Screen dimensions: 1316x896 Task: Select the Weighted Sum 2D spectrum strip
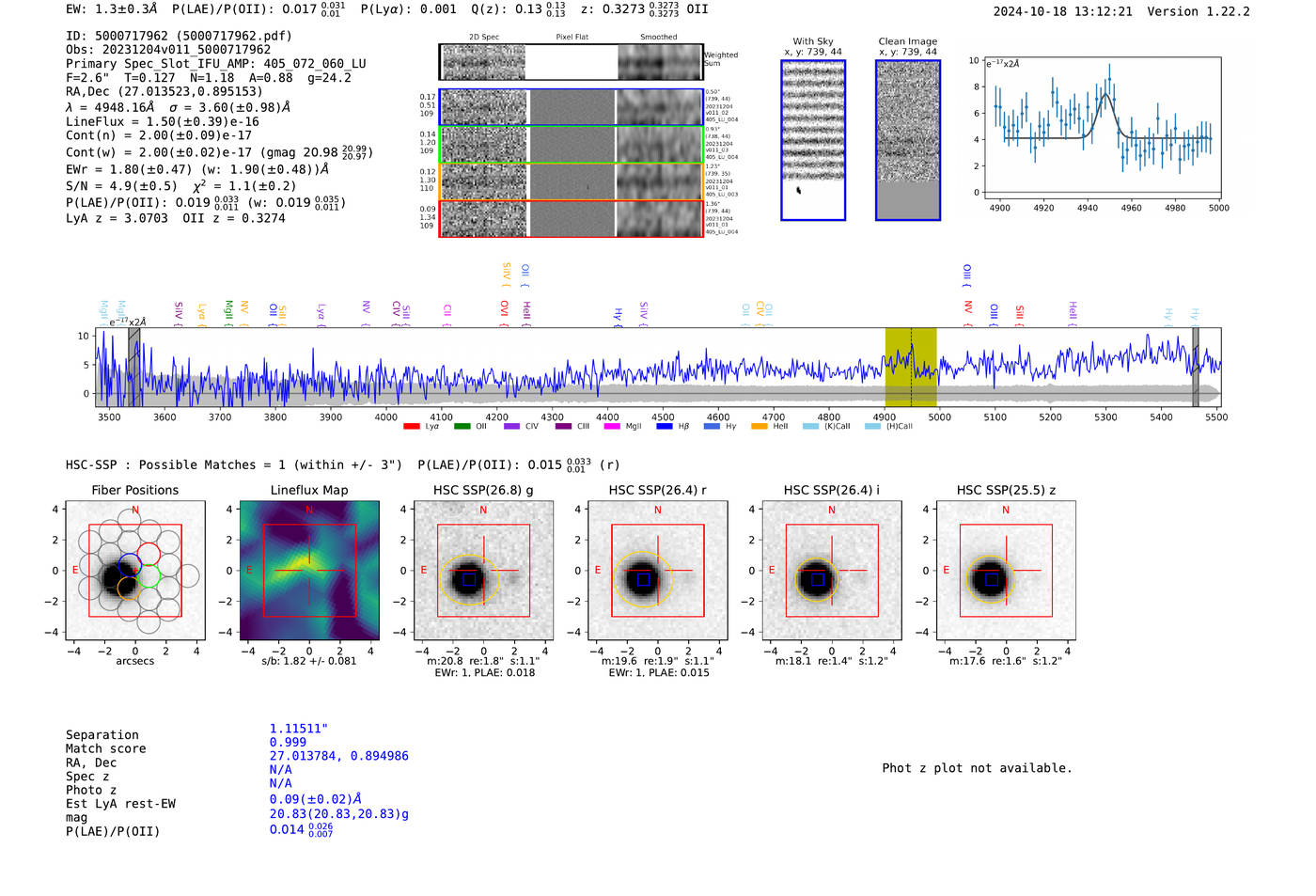coord(571,62)
